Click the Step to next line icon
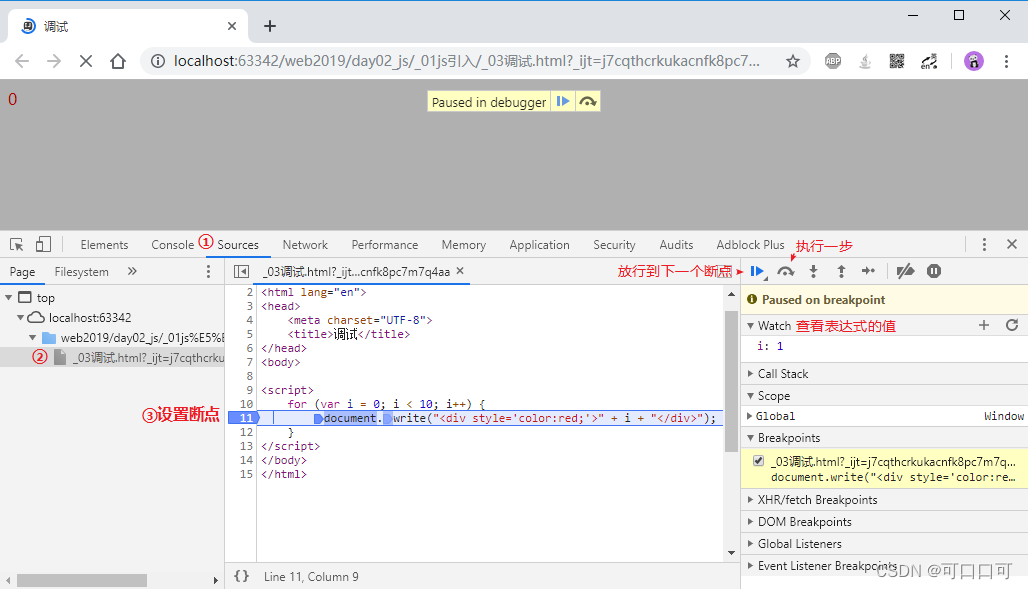 coord(869,271)
